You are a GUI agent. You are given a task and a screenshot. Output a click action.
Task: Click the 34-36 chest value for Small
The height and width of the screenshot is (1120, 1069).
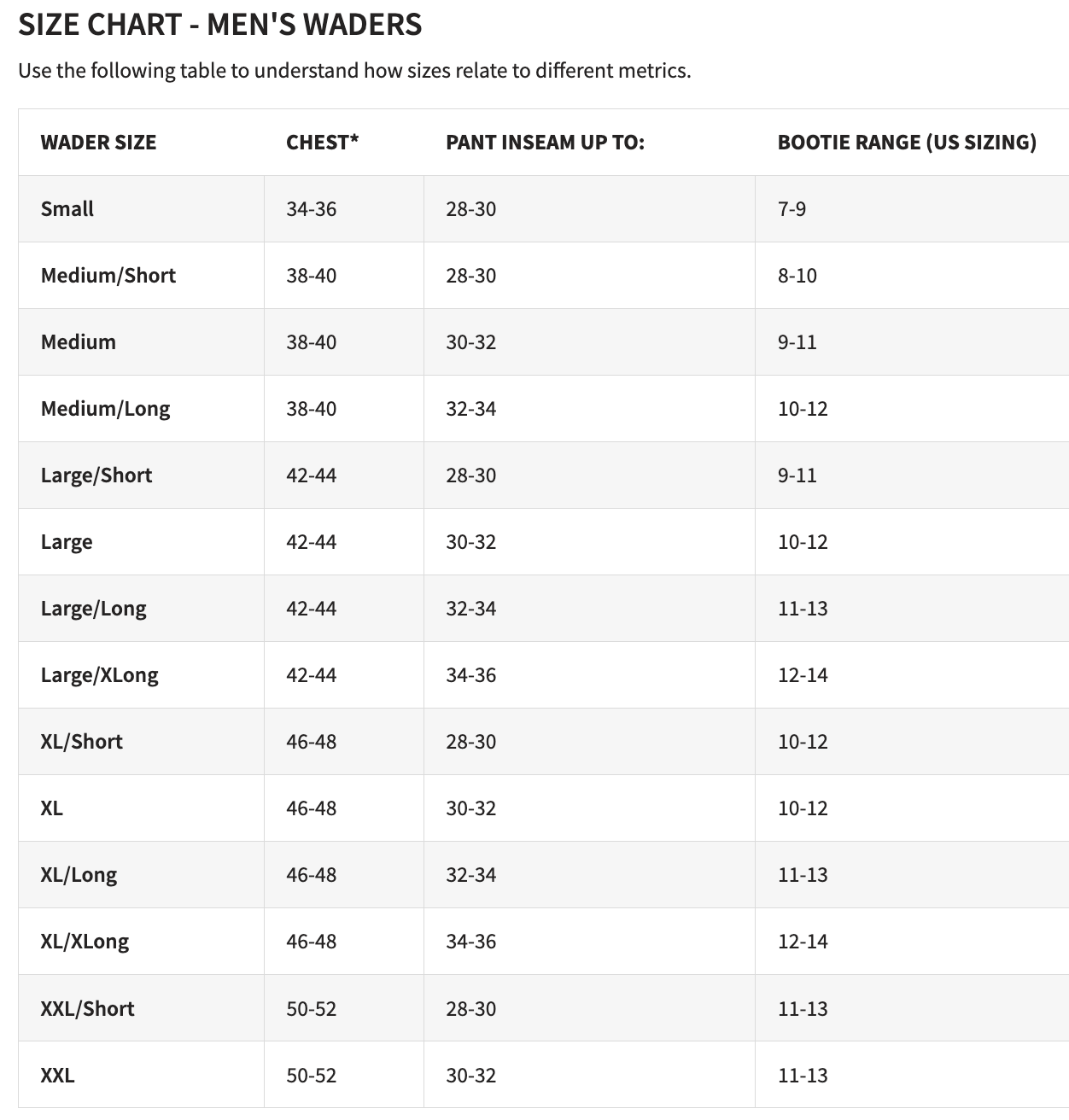tap(311, 209)
